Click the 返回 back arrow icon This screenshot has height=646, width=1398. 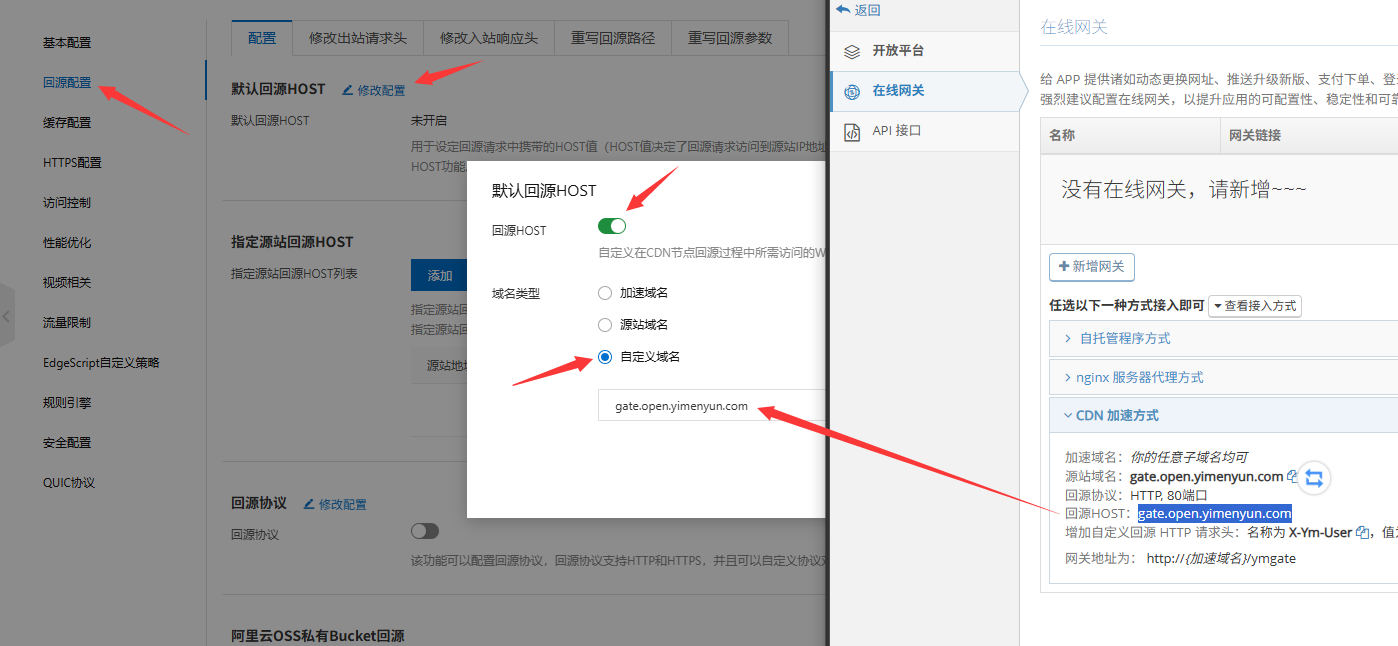click(x=843, y=10)
